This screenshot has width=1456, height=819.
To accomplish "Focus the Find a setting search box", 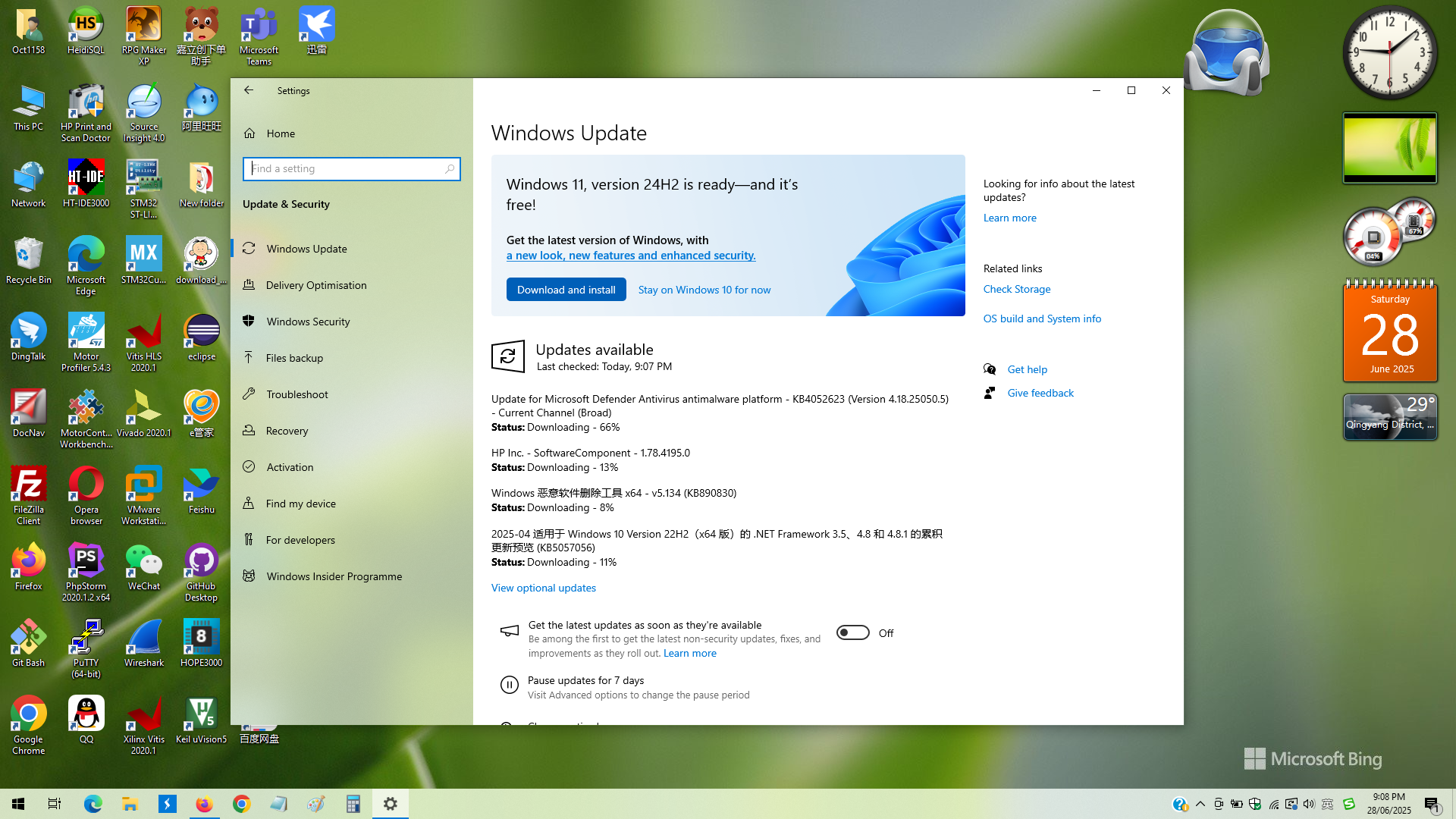I will 352,169.
